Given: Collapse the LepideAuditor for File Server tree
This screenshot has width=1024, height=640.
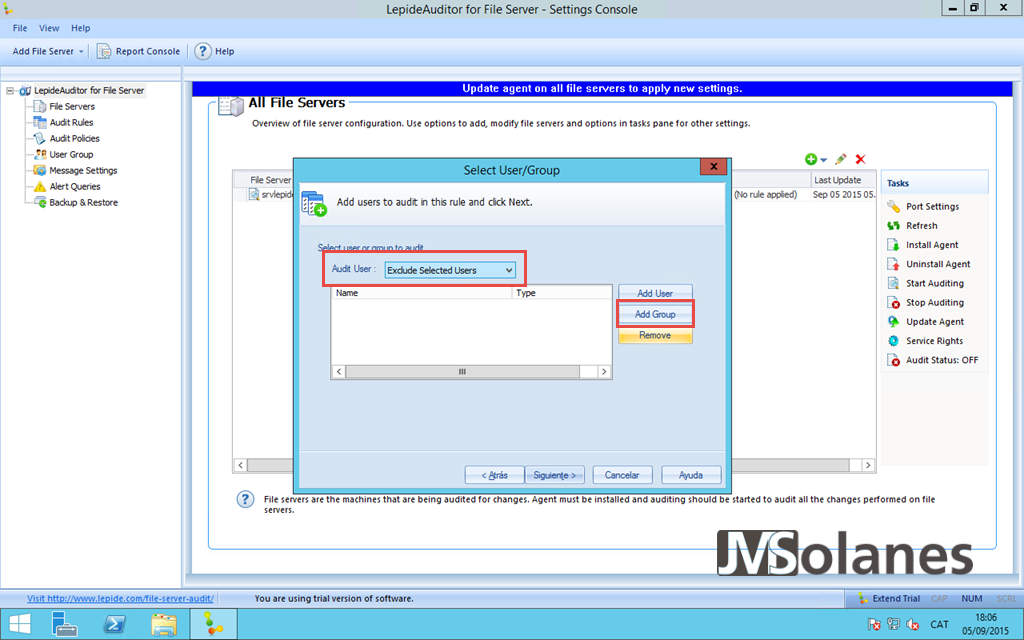Looking at the screenshot, I should pos(10,91).
